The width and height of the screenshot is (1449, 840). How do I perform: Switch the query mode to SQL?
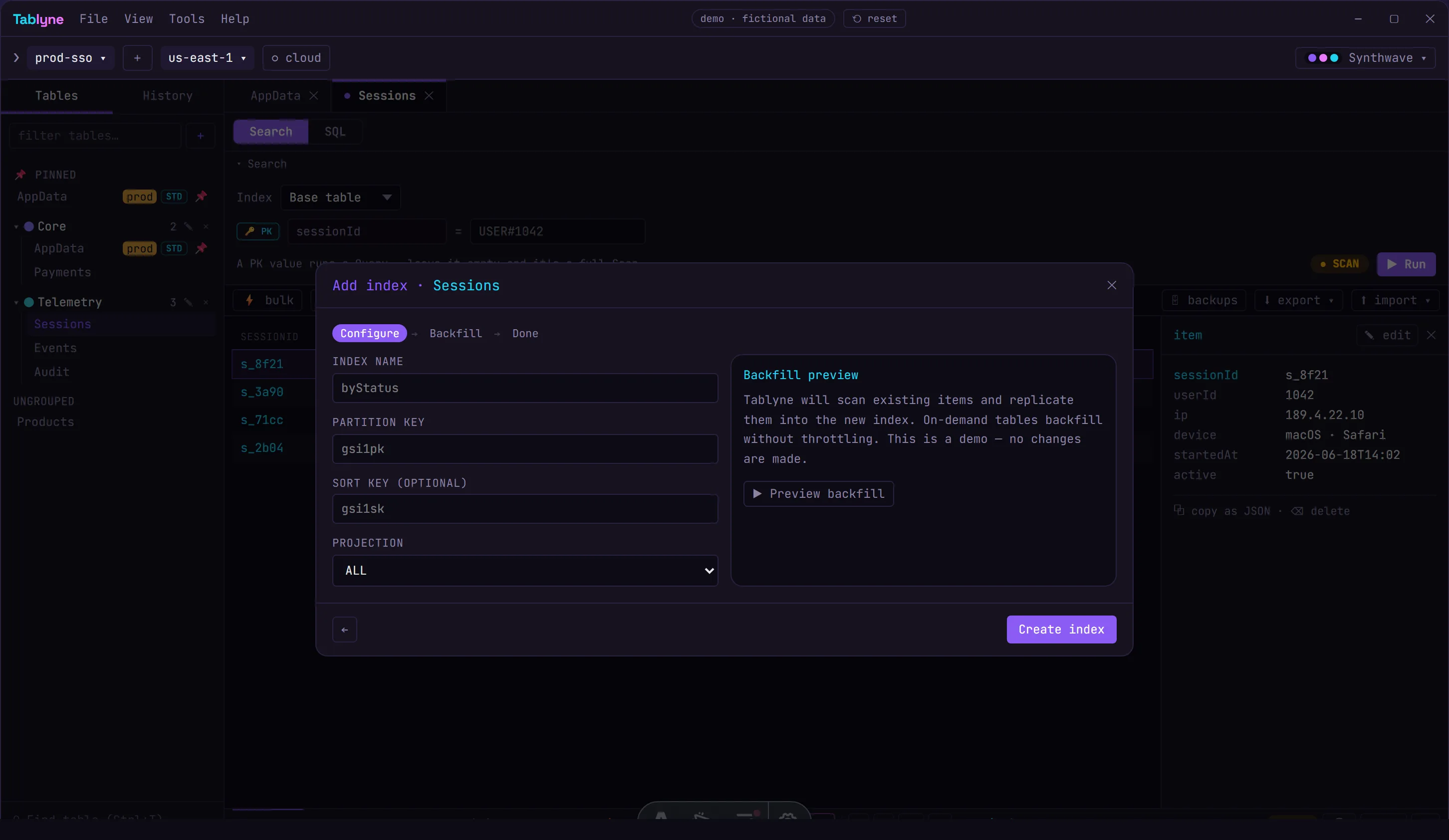pyautogui.click(x=335, y=132)
